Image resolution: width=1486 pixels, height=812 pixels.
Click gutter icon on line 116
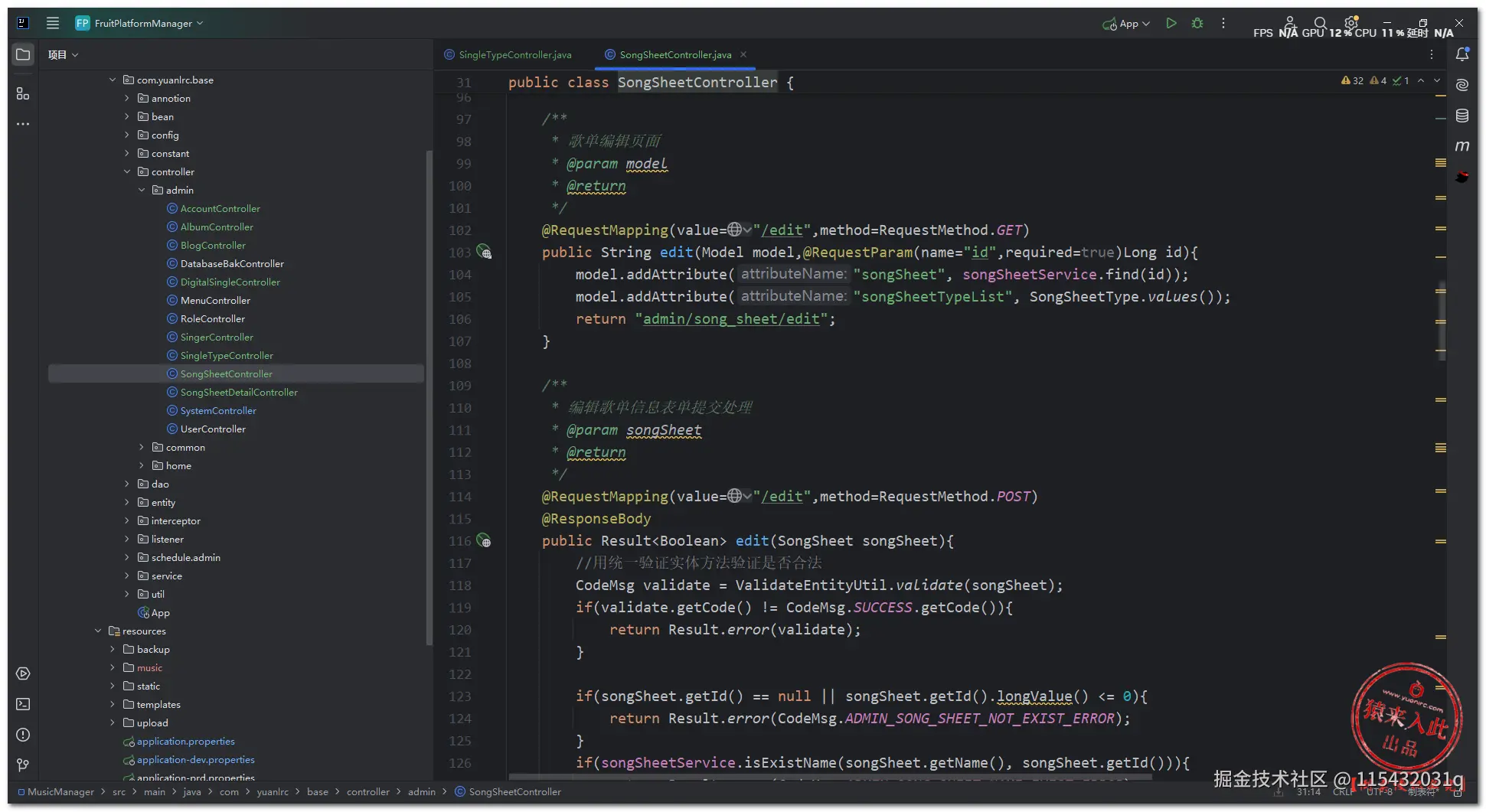point(484,540)
